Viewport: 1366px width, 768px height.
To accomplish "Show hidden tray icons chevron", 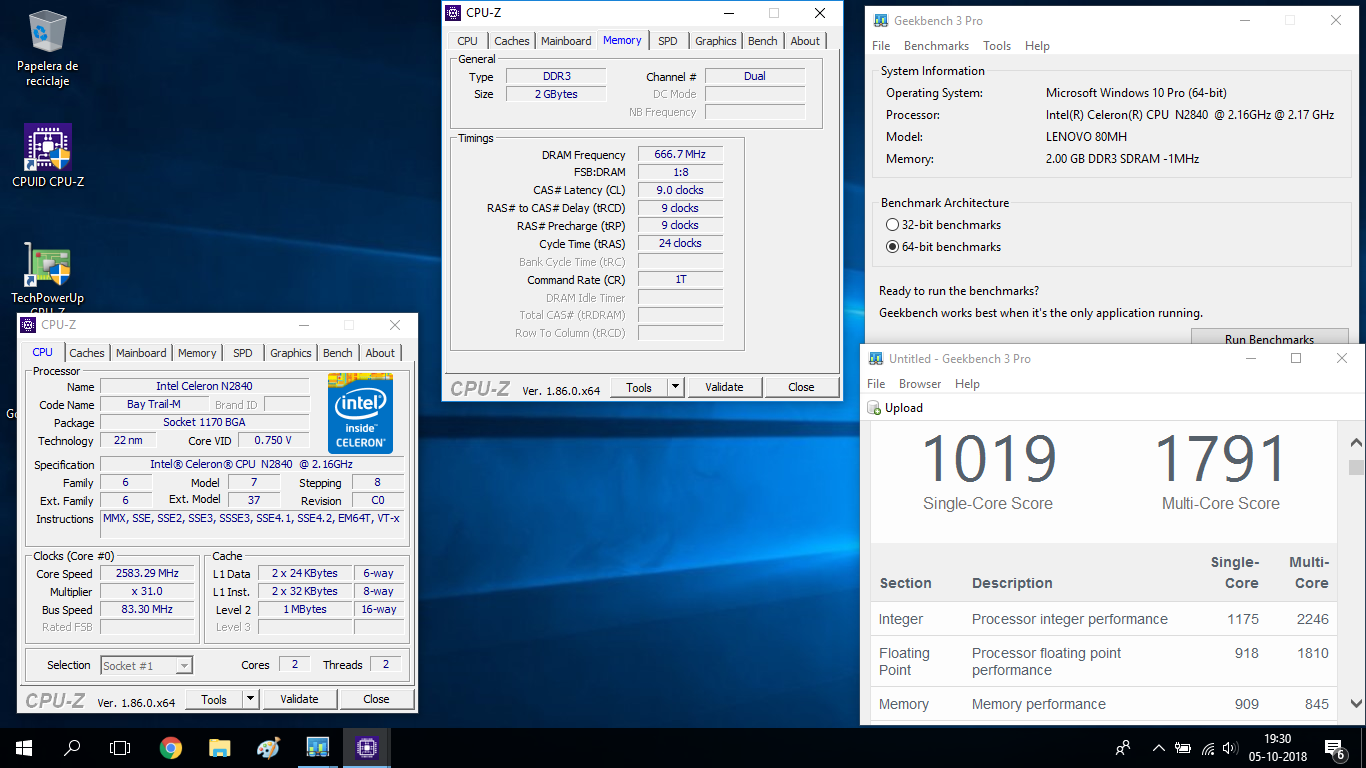I will pos(1159,747).
